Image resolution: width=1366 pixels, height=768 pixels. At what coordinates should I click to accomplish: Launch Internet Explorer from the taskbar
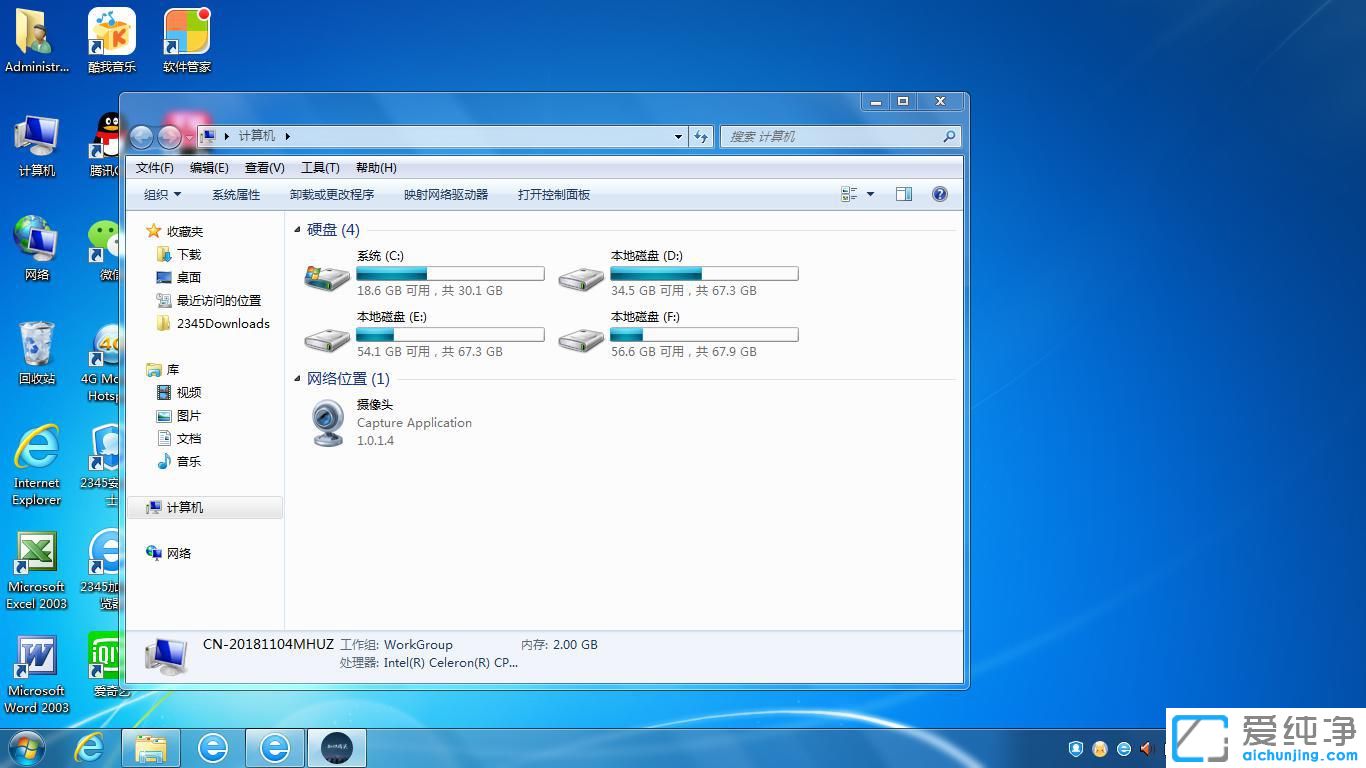pos(89,747)
